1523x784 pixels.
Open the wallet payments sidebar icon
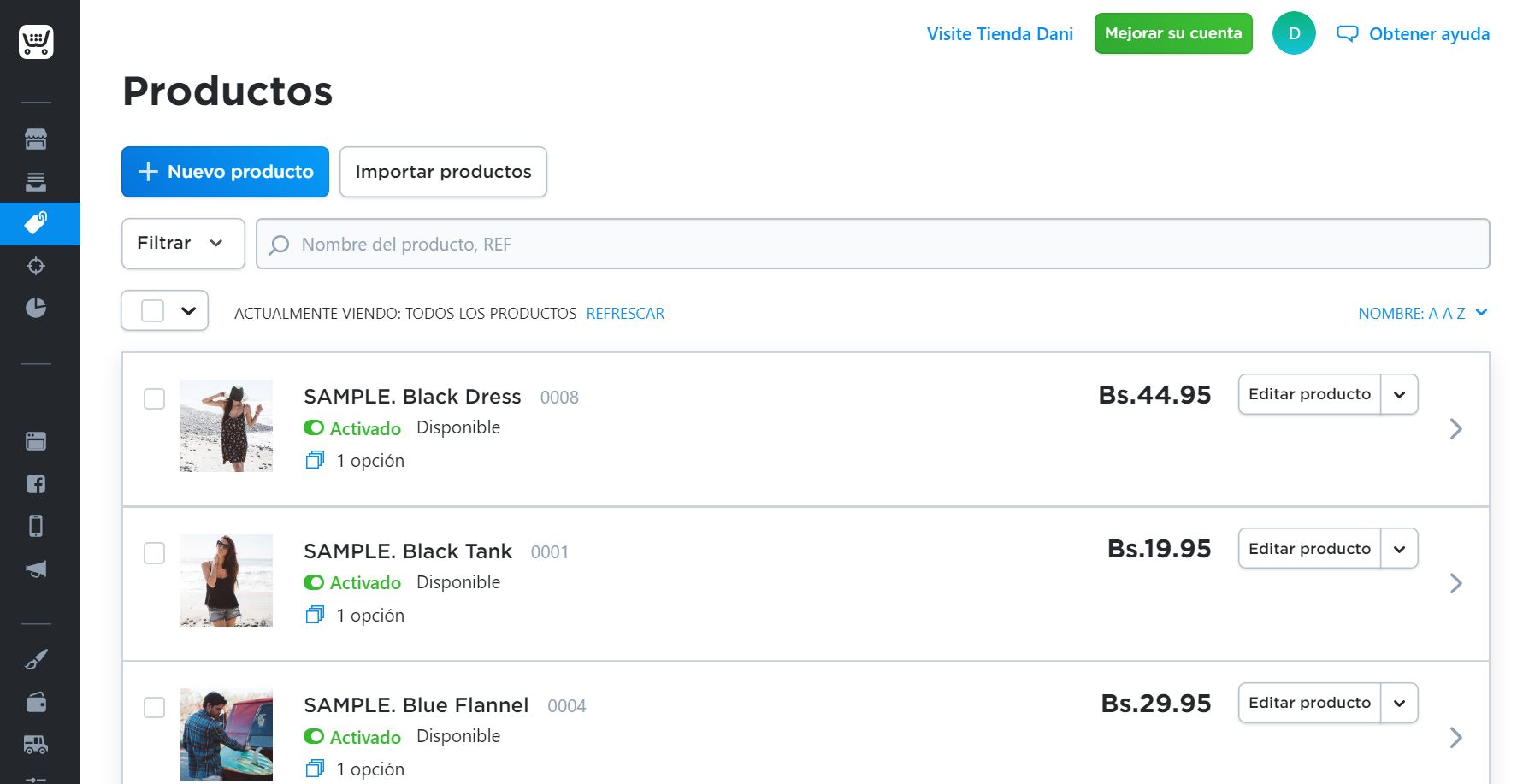pyautogui.click(x=36, y=702)
